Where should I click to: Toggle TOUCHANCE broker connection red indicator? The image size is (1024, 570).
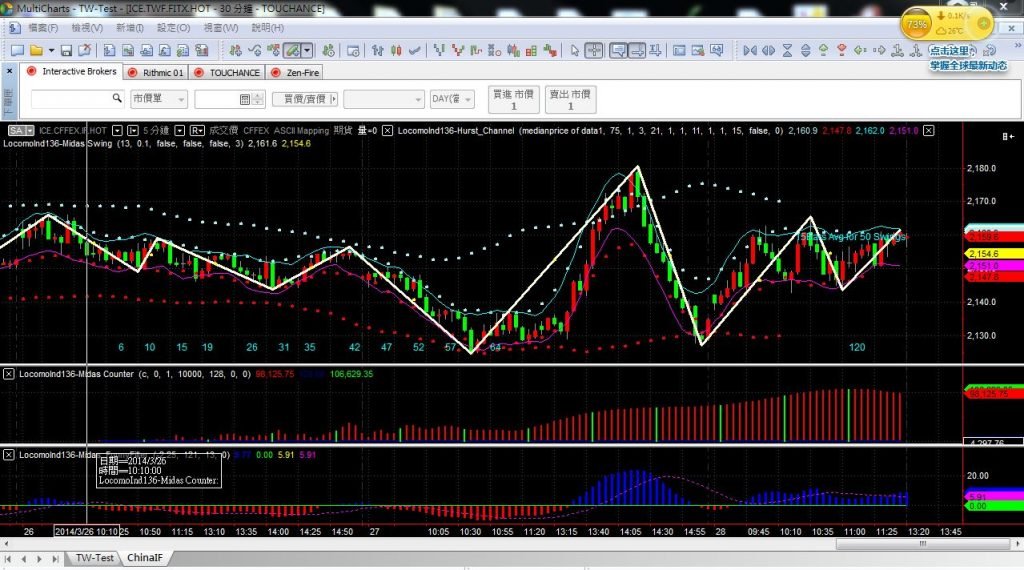[x=199, y=72]
